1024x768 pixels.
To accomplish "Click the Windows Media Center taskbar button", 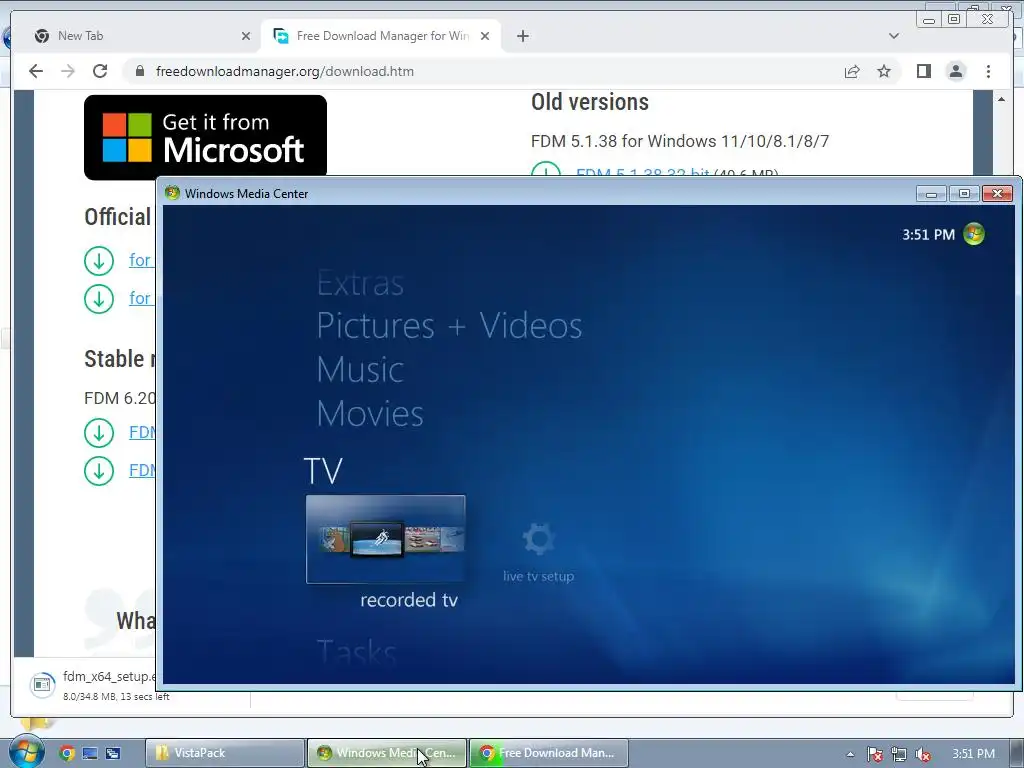I will point(387,753).
